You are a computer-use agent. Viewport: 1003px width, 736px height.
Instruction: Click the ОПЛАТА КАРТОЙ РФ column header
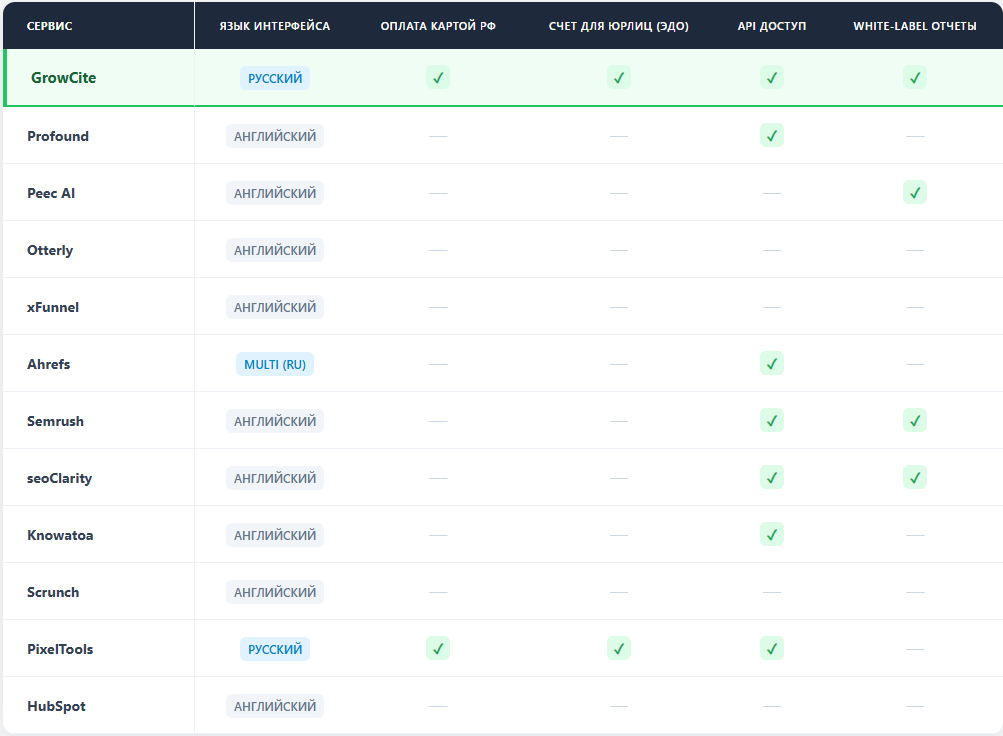coord(438,26)
